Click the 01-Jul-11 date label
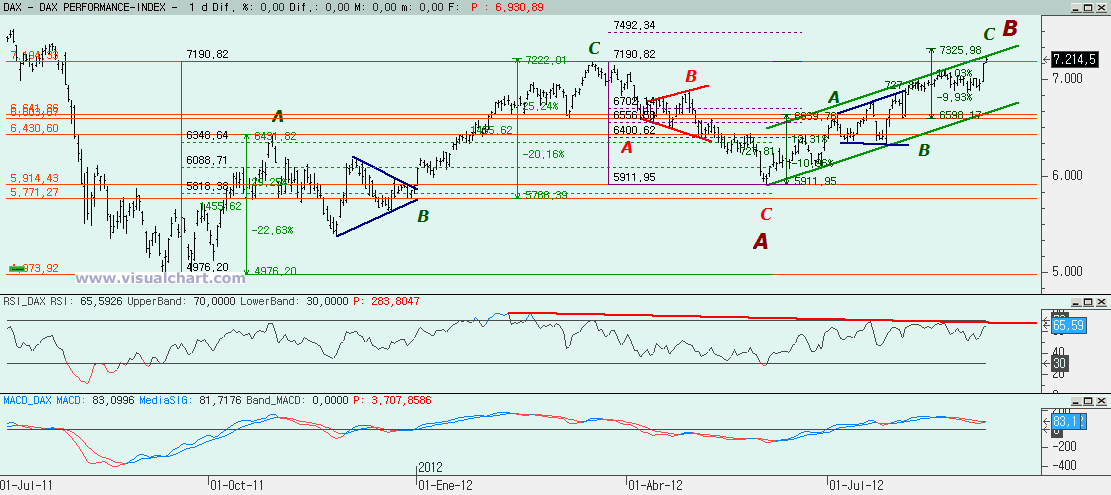This screenshot has height=495, width=1111. click(x=26, y=486)
